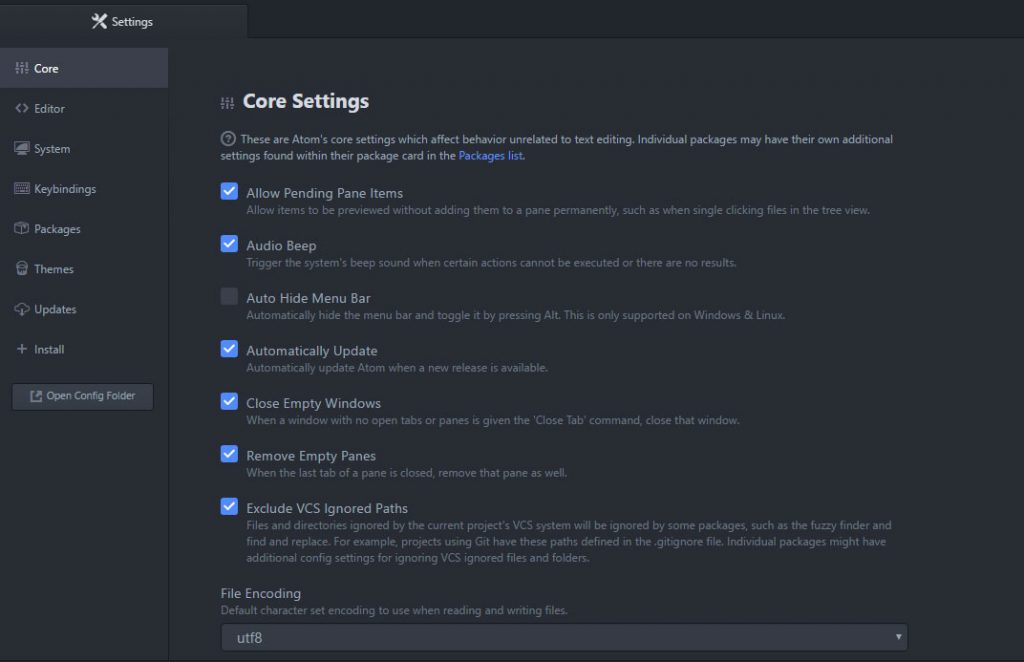
Task: Disable Allow Pending Pane Items
Action: tap(229, 191)
